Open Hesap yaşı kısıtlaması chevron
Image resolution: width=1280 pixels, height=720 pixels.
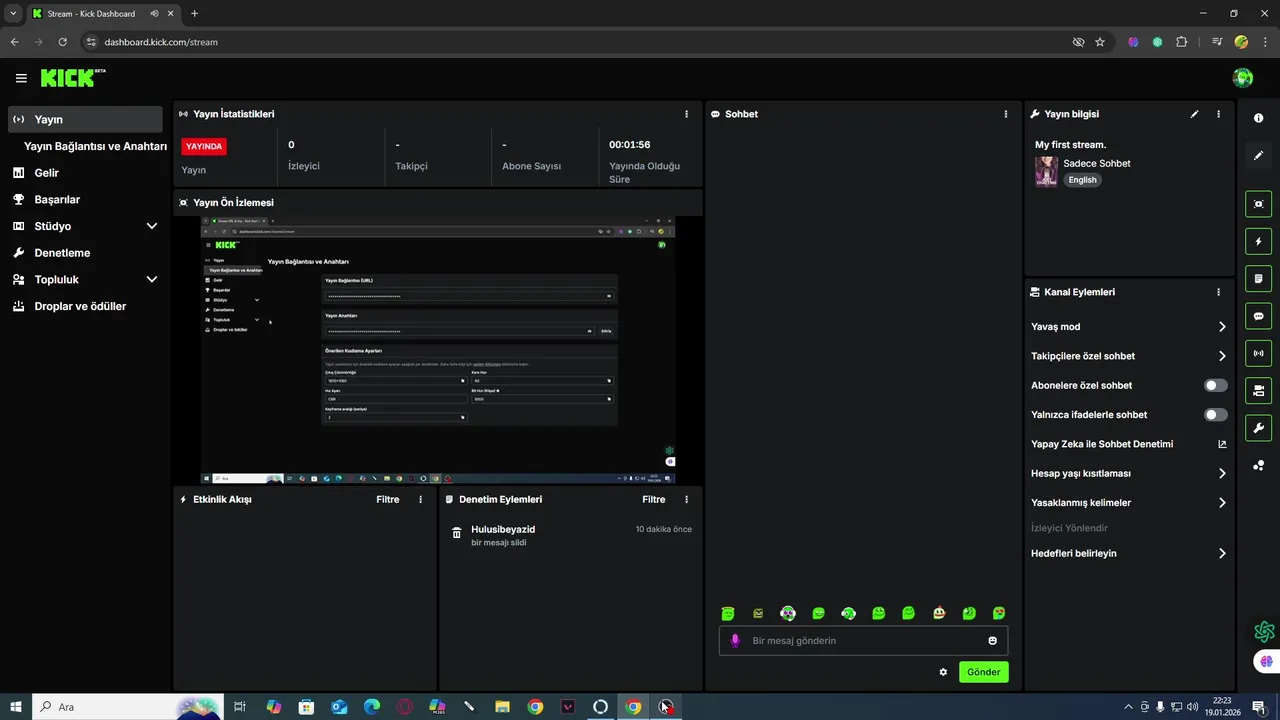click(x=1222, y=473)
